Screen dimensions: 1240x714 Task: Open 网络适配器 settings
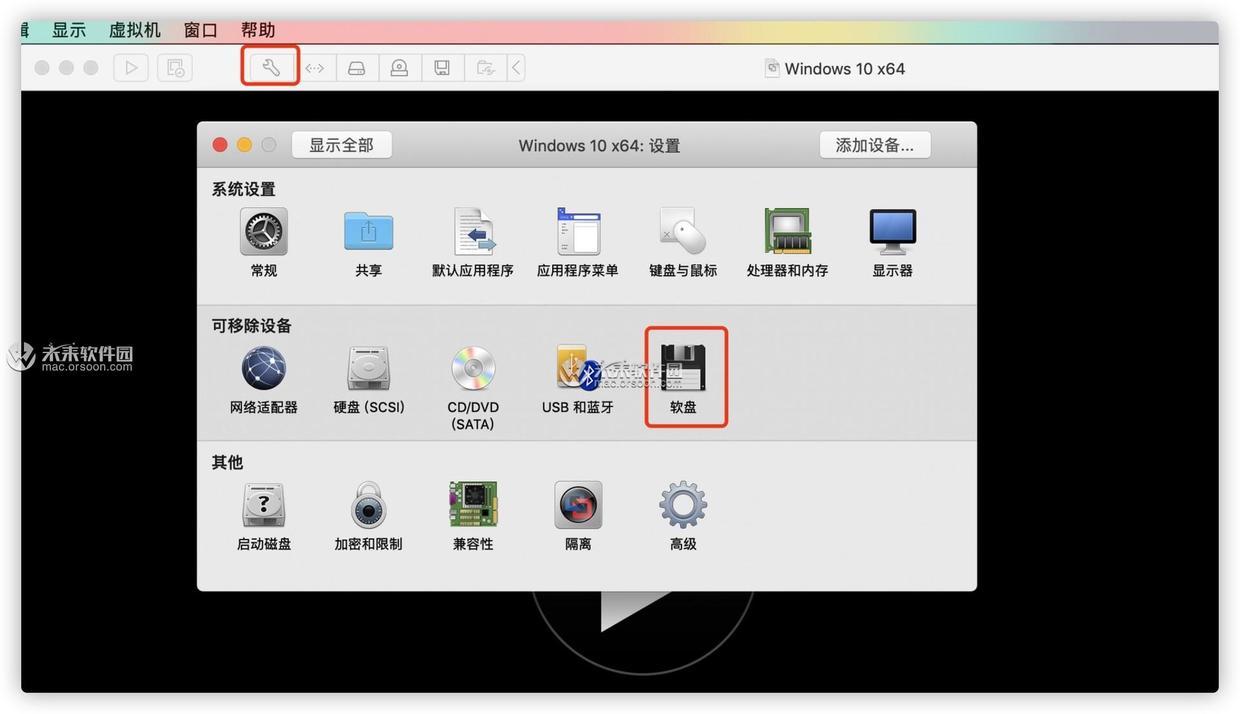click(264, 370)
